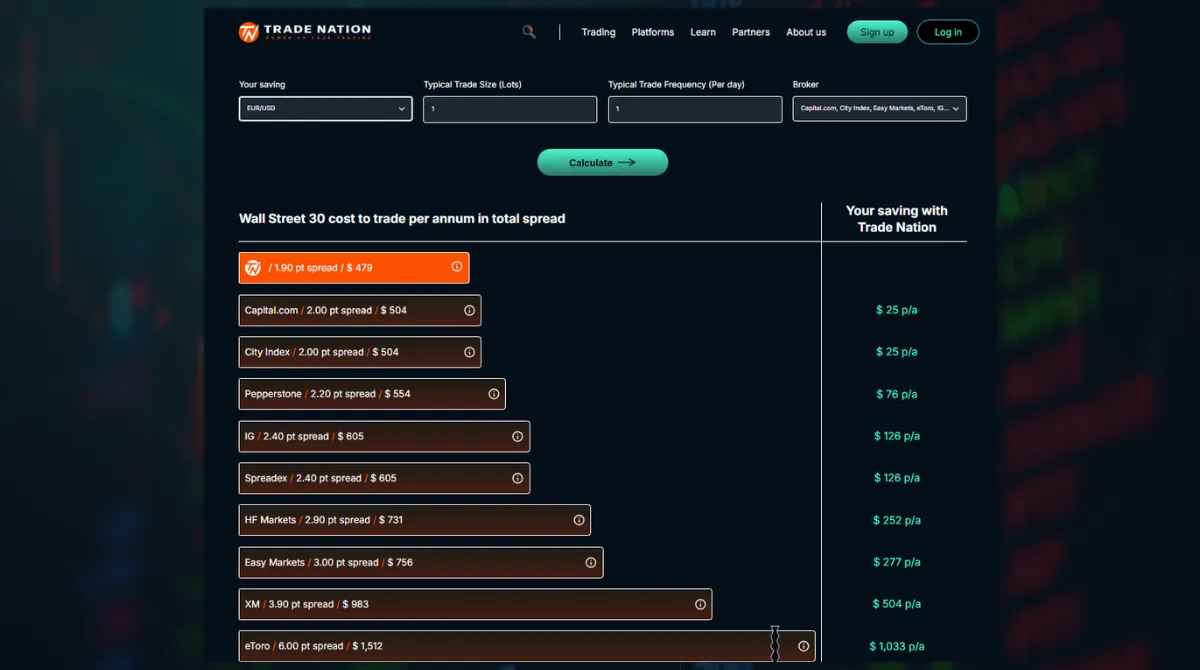Image resolution: width=1200 pixels, height=670 pixels.
Task: Select the eToro 6.00 pt spread bar
Action: pyautogui.click(x=527, y=646)
